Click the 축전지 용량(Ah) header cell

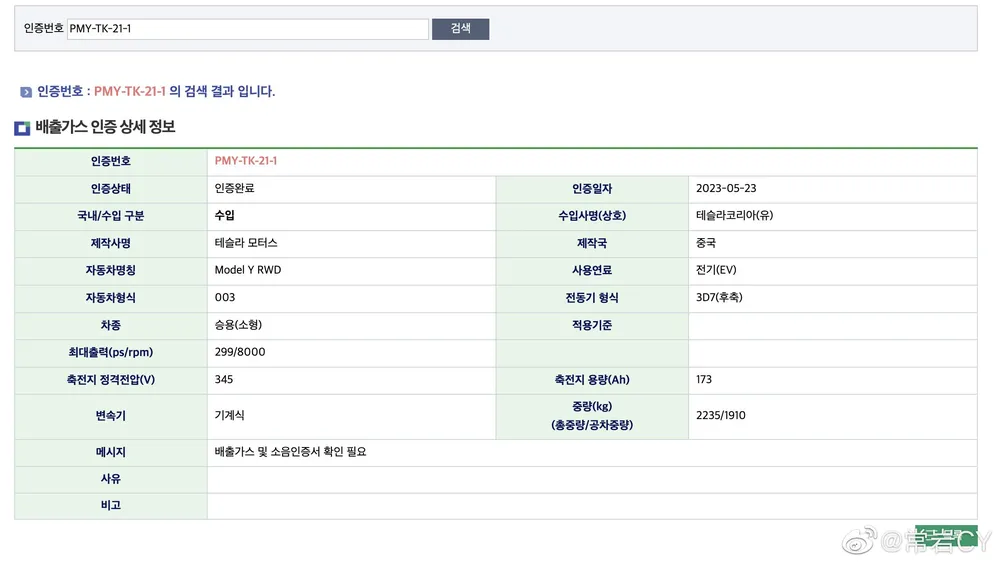[592, 380]
